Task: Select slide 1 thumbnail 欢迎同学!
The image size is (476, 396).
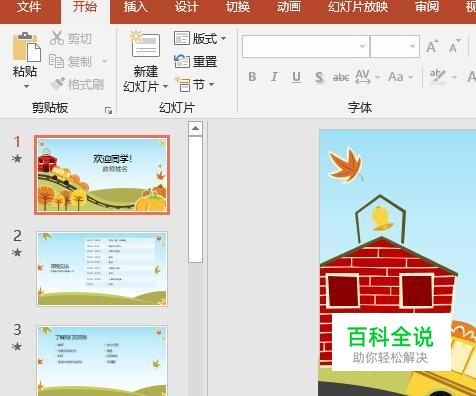Action: 102,175
